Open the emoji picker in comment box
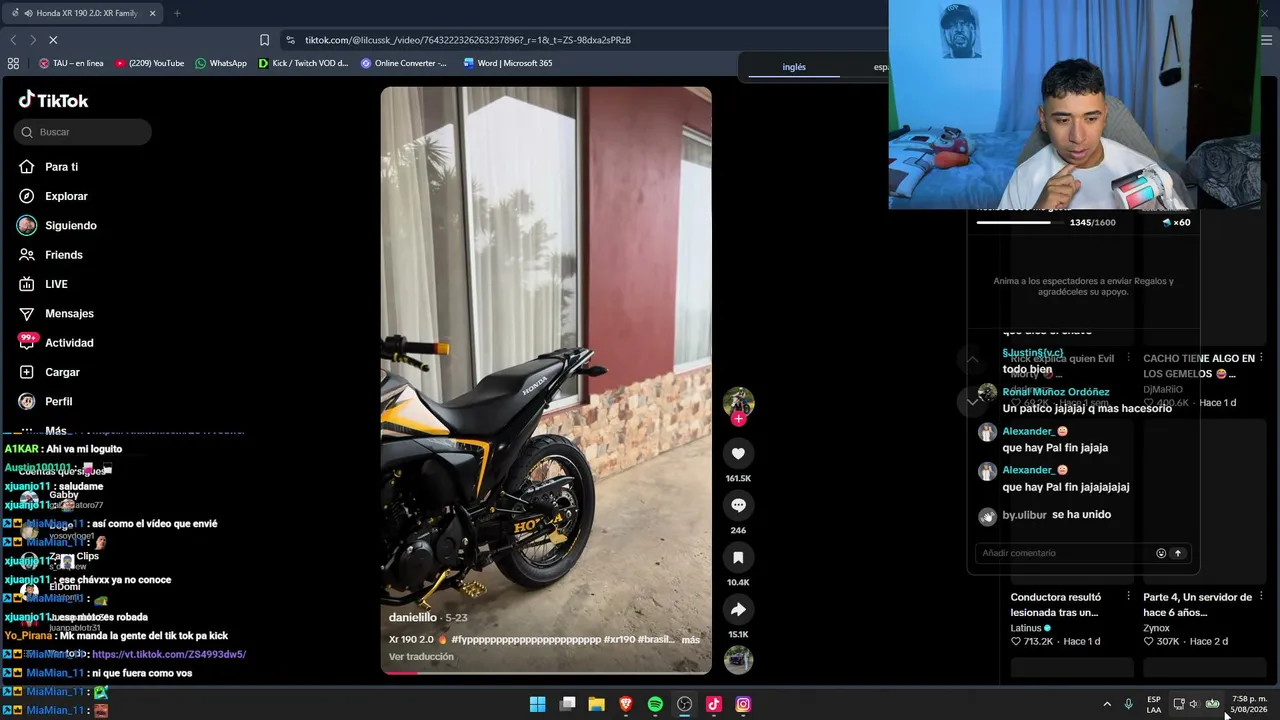1280x720 pixels. (1161, 553)
